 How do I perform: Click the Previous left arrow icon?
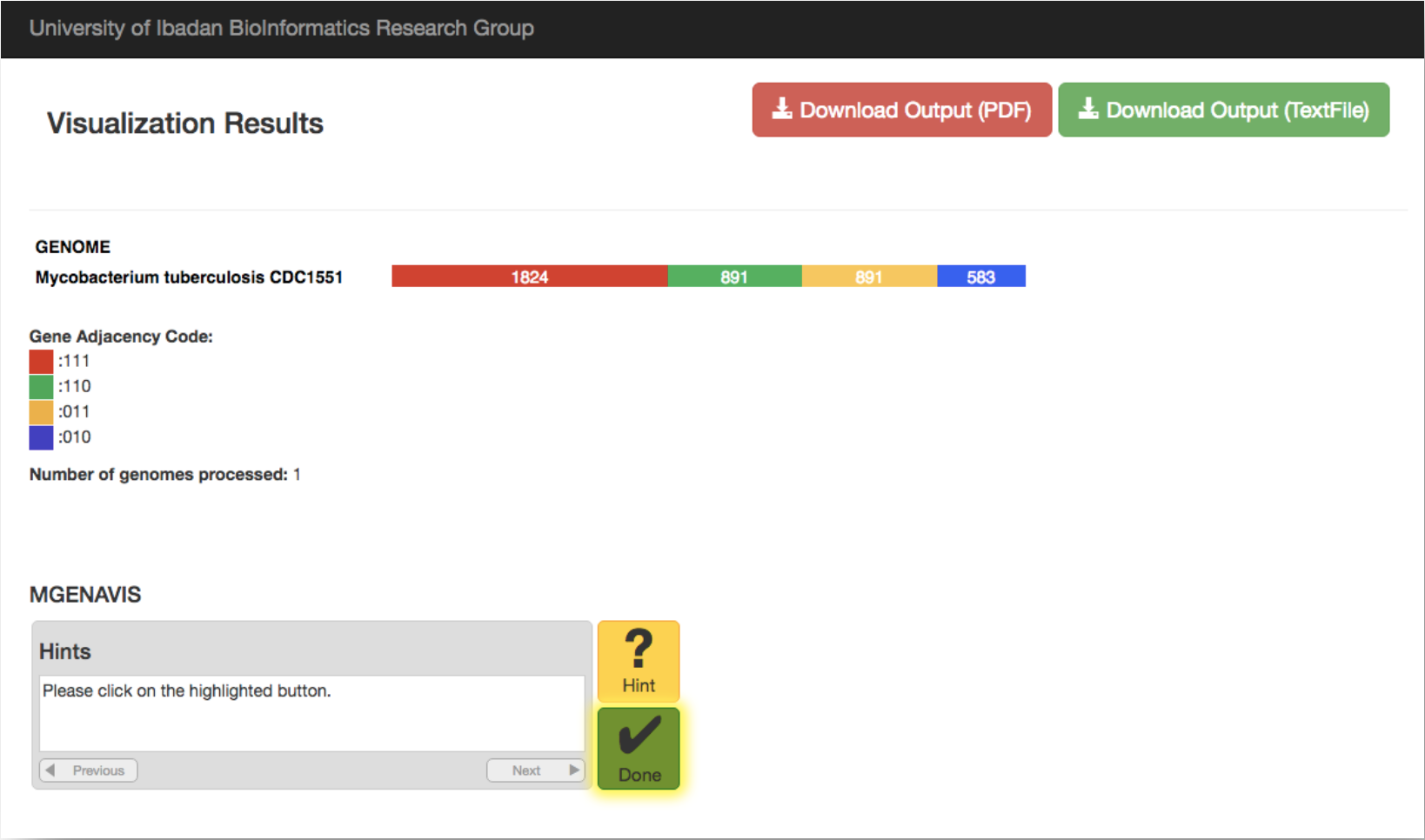coord(50,770)
